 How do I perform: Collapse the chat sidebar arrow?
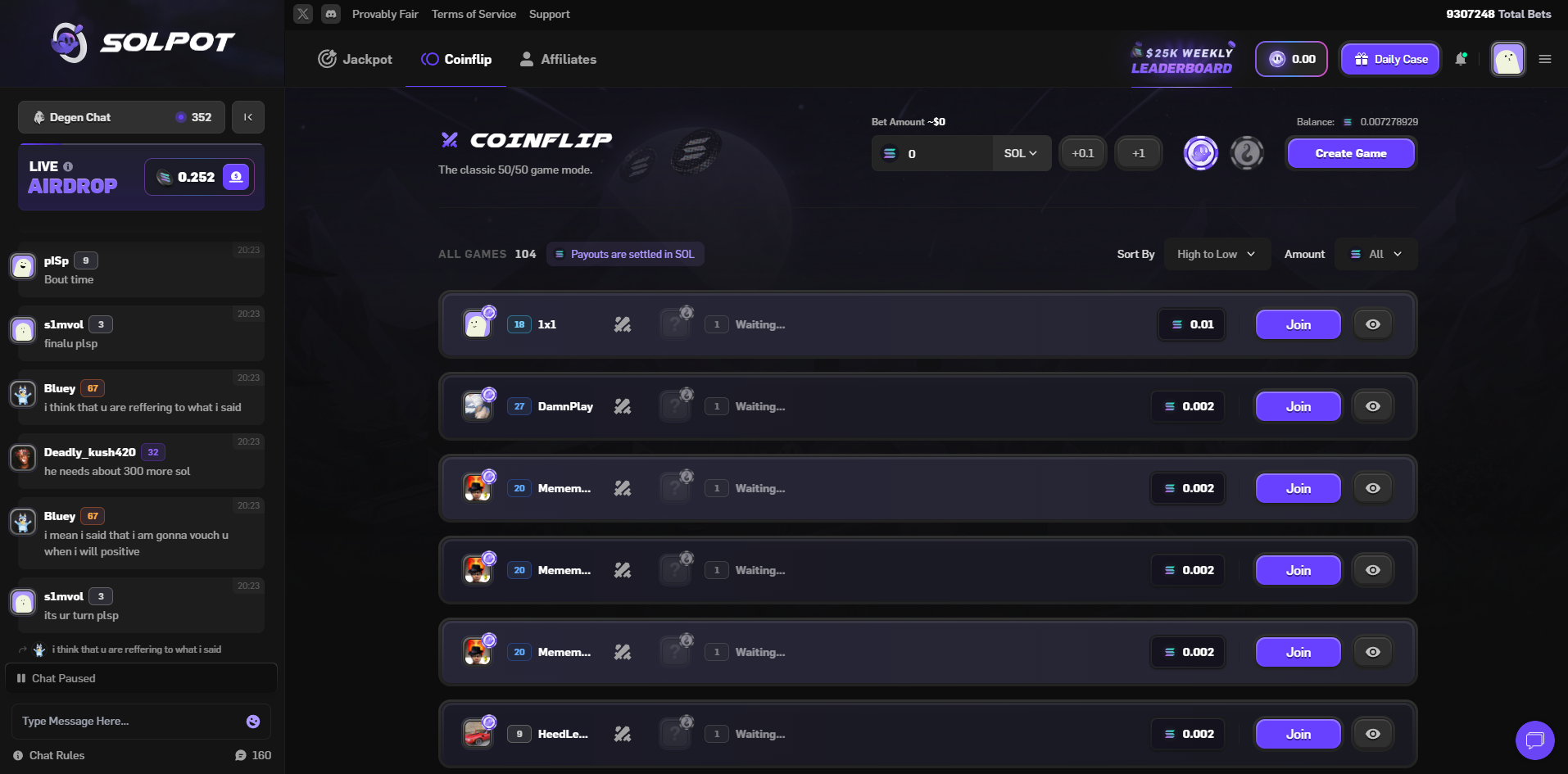pos(248,117)
